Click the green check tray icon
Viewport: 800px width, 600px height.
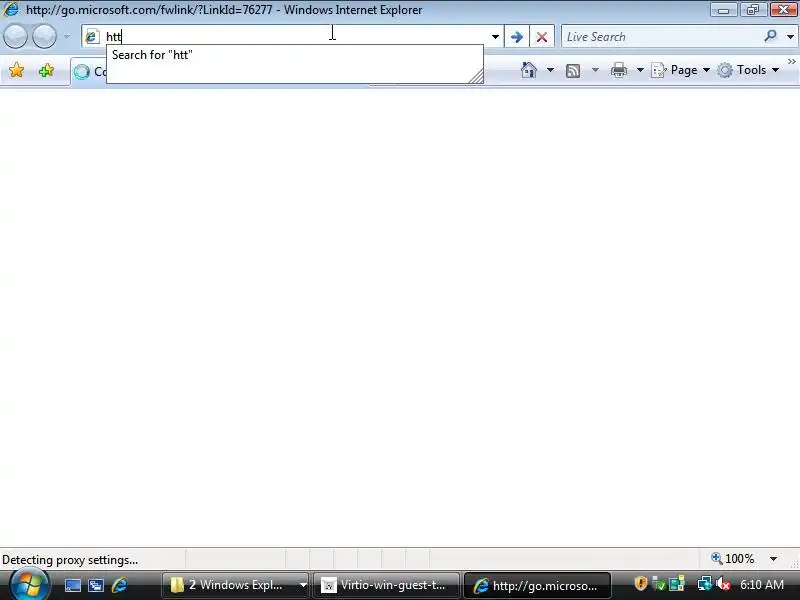[659, 584]
